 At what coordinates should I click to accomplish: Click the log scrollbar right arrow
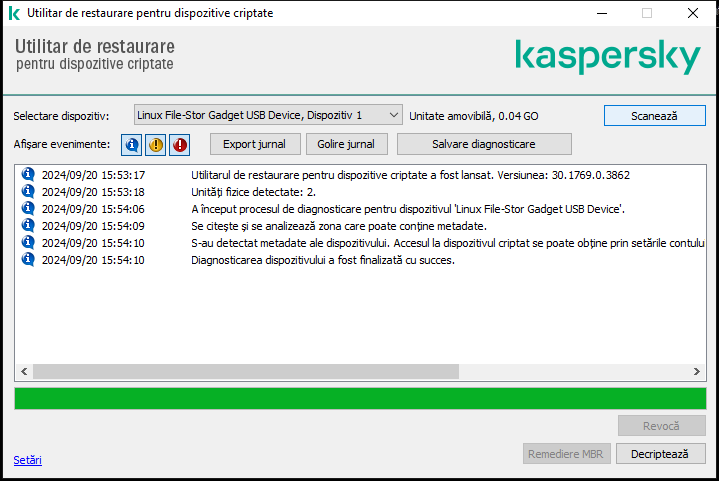pos(697,371)
